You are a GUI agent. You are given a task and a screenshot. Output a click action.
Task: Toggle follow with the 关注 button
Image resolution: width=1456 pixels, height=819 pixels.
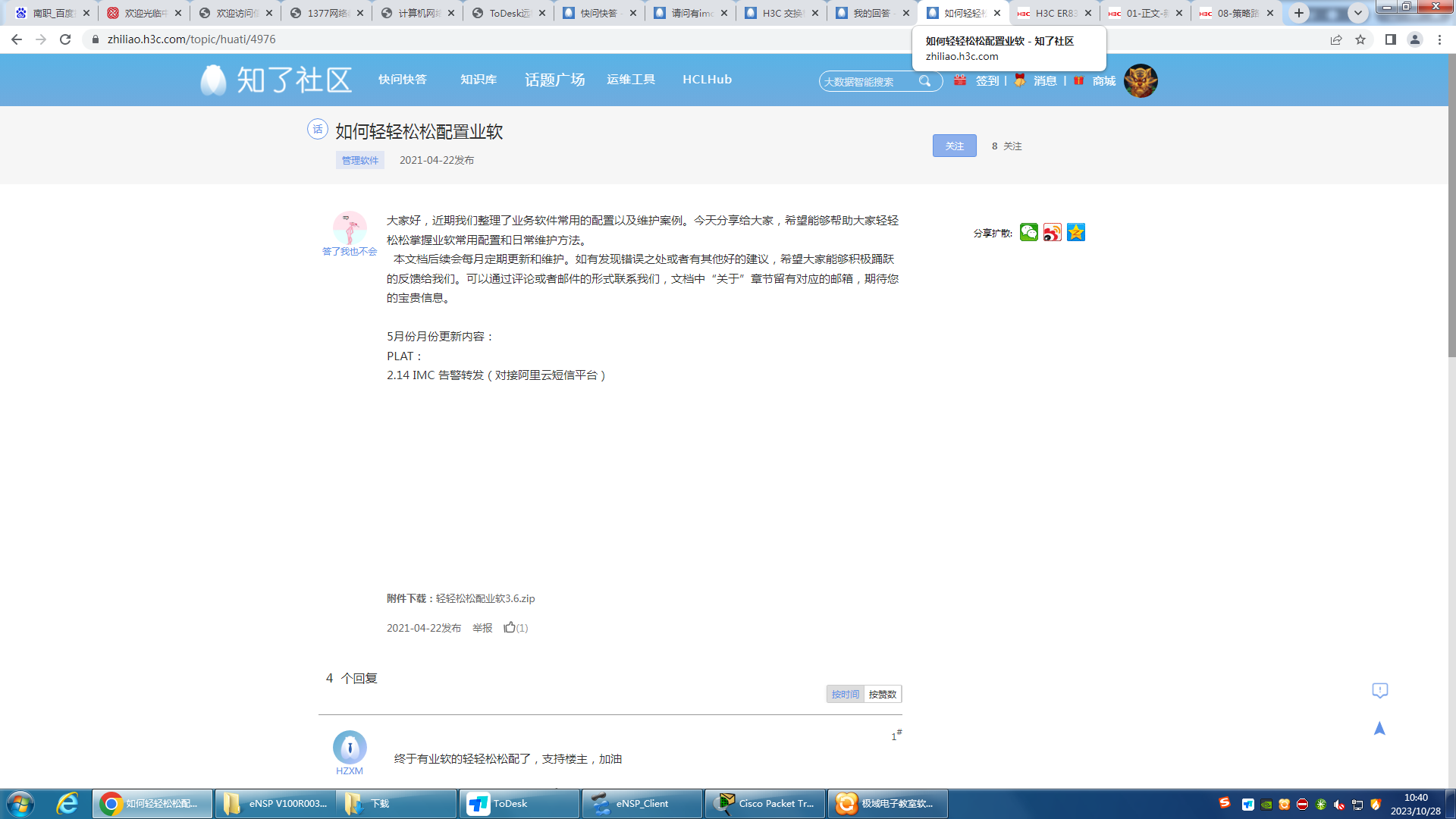point(954,146)
